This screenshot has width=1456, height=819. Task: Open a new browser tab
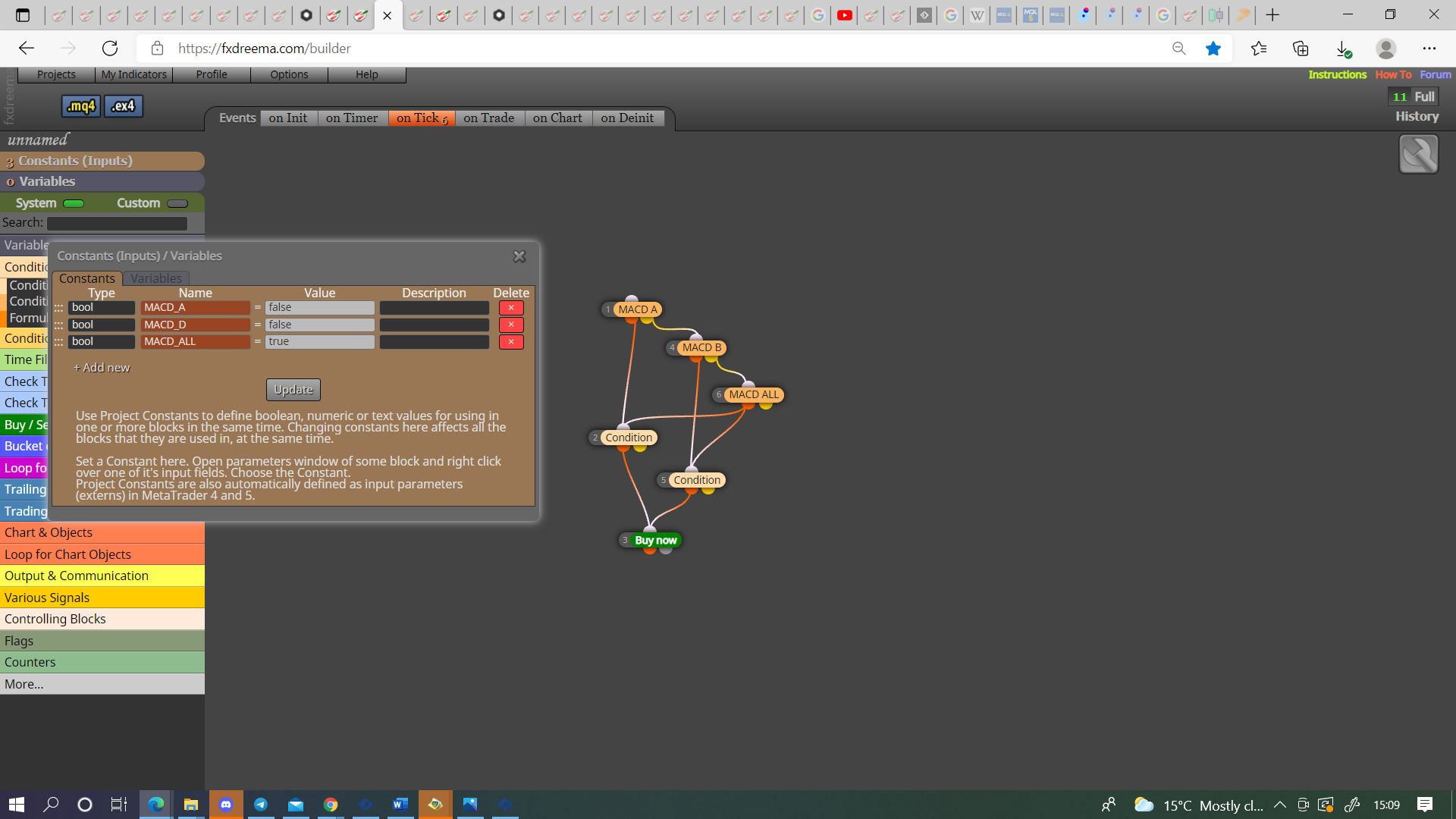1272,15
